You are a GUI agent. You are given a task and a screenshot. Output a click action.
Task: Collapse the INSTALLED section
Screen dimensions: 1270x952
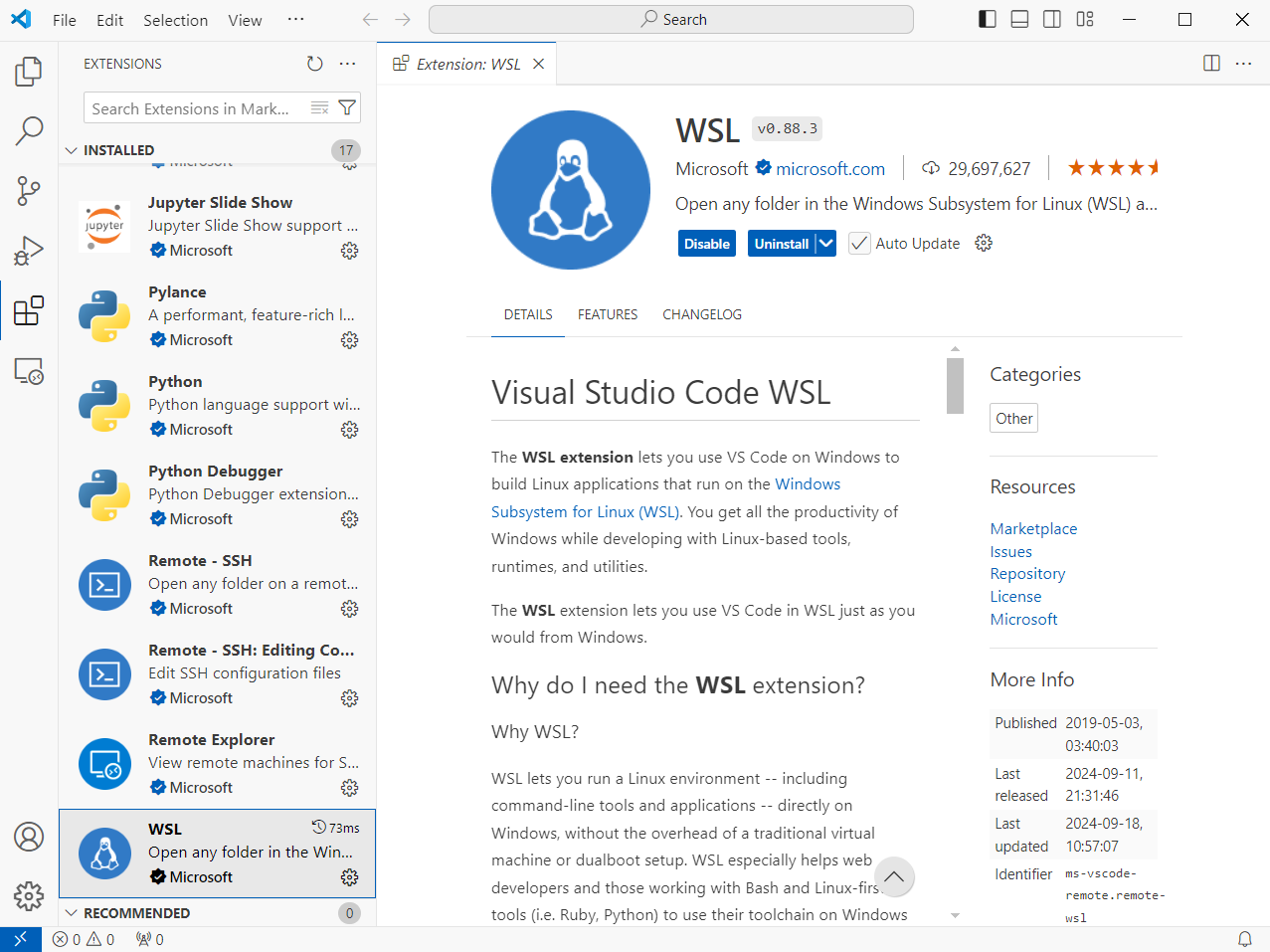coord(217,150)
